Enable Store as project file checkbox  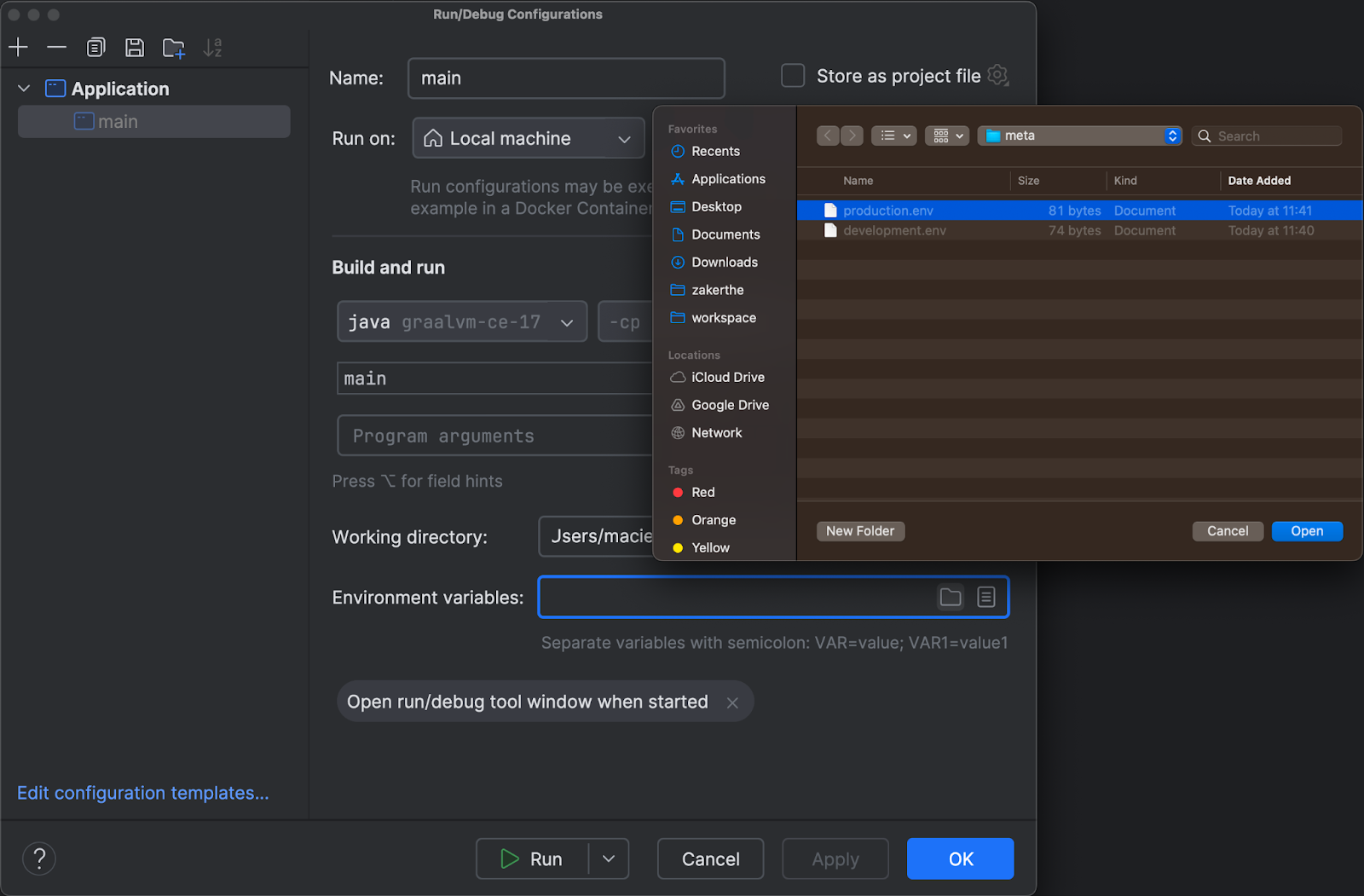[x=793, y=76]
